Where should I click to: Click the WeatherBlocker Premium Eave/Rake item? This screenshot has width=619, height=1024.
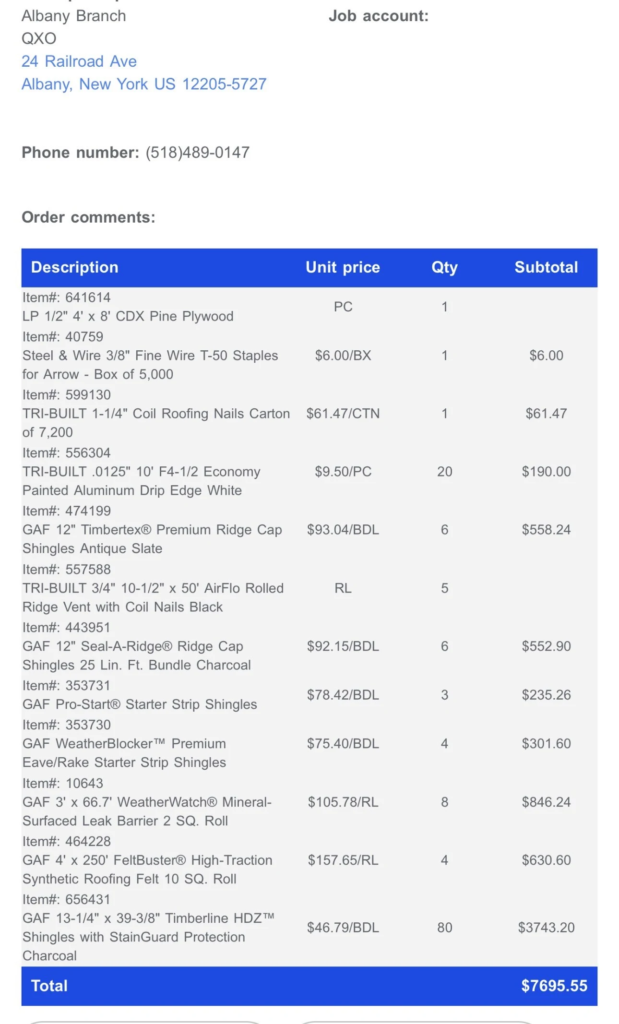tap(124, 752)
